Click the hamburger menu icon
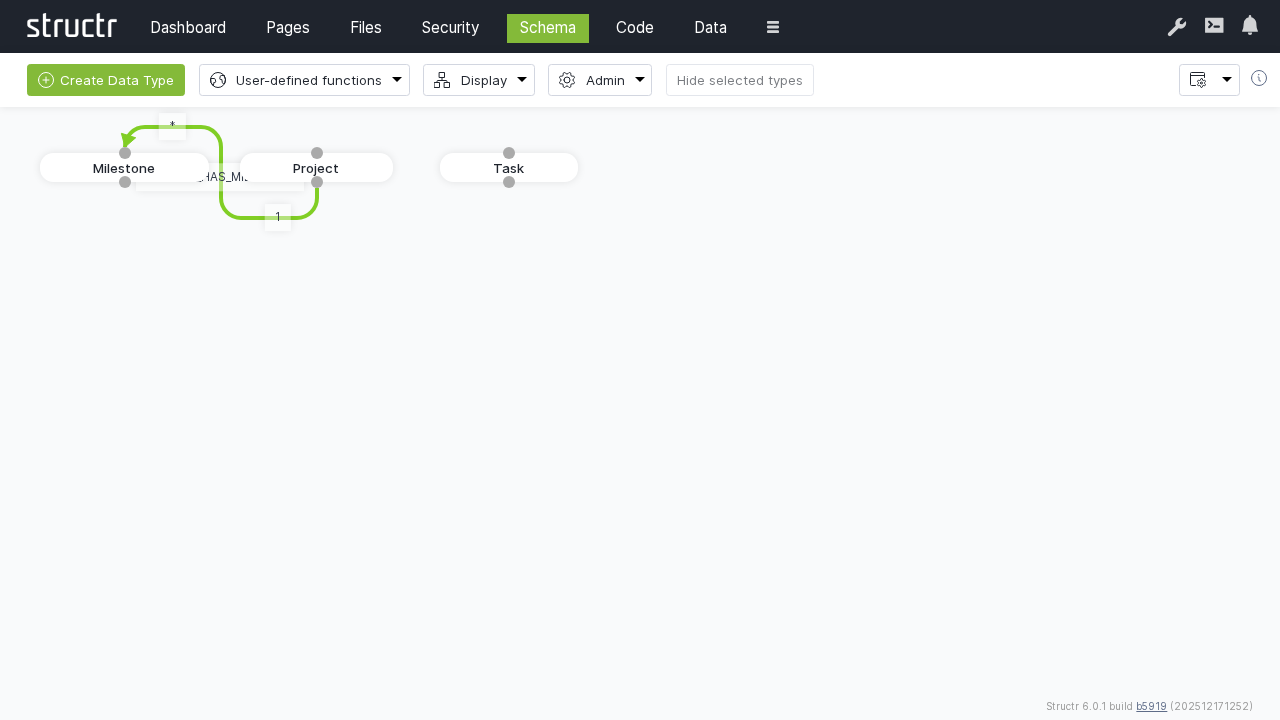1280x720 pixels. tap(773, 28)
